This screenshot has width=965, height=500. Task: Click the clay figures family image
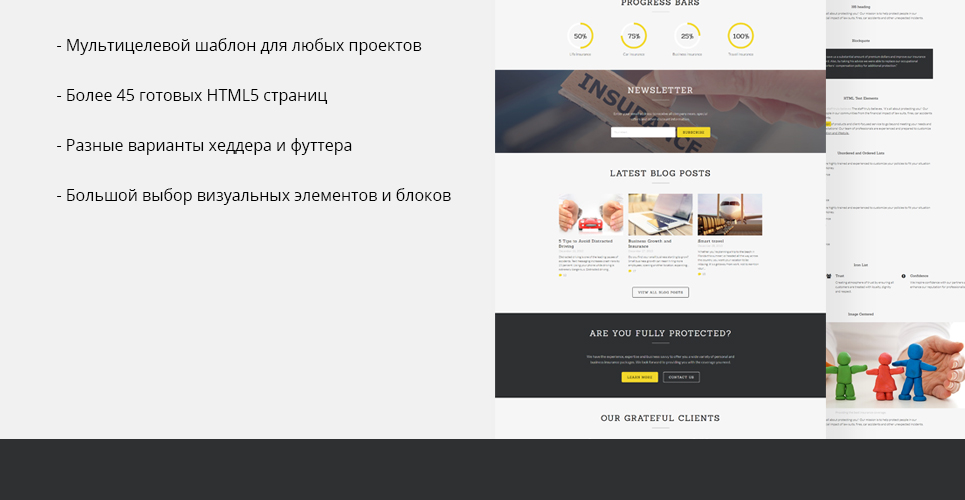click(x=895, y=365)
